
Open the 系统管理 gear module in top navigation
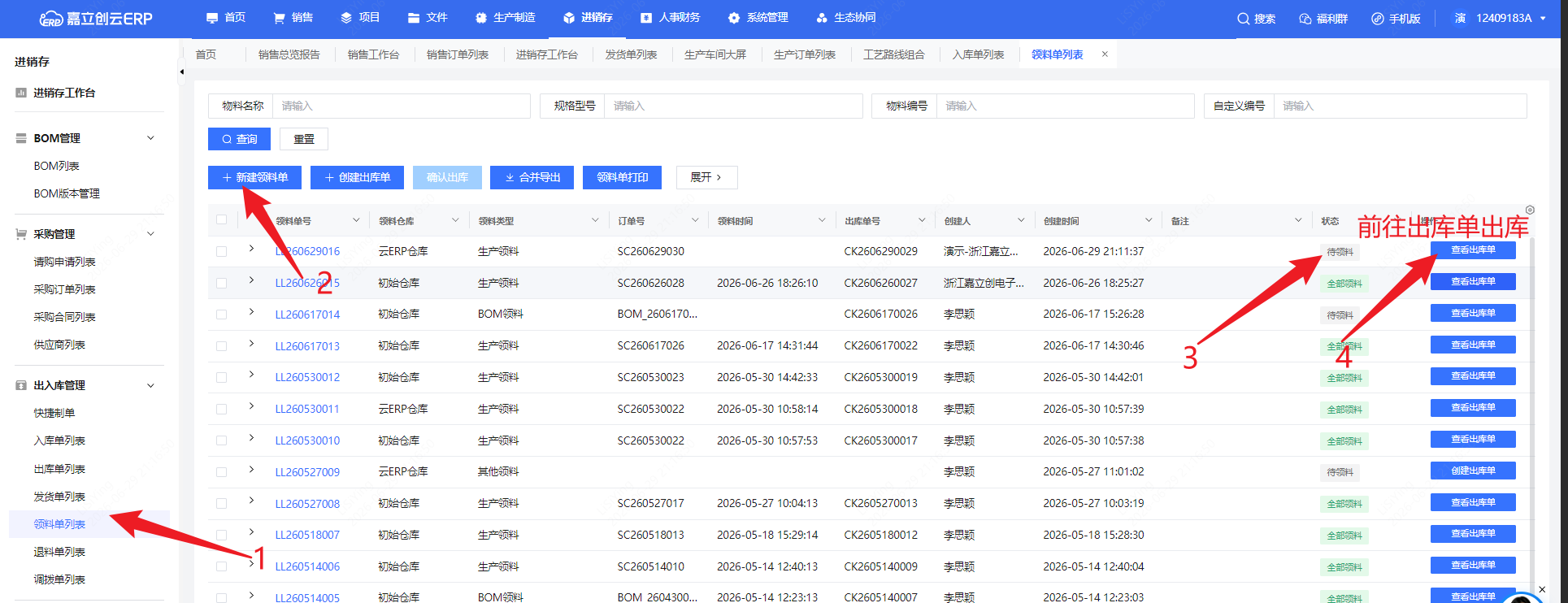(758, 17)
